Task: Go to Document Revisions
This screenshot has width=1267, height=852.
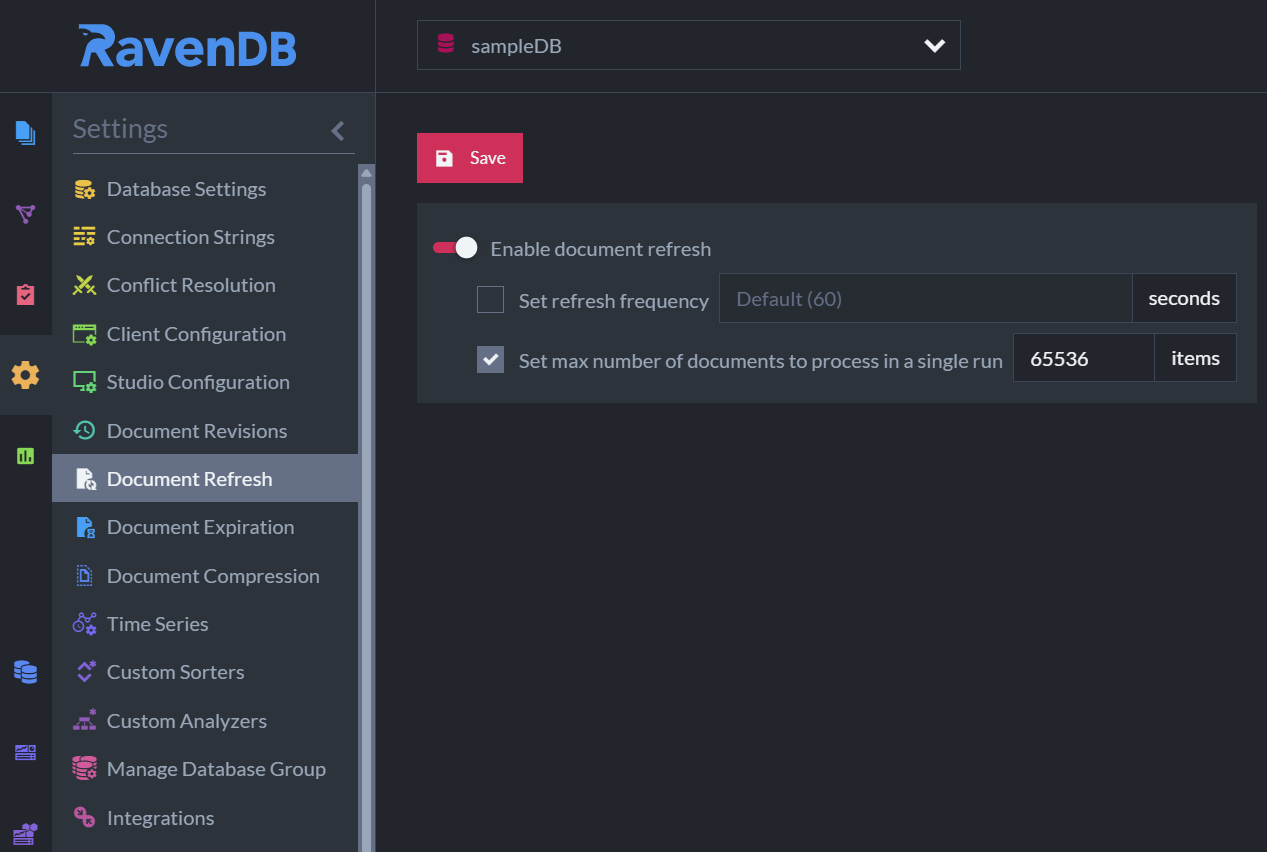Action: 205,431
